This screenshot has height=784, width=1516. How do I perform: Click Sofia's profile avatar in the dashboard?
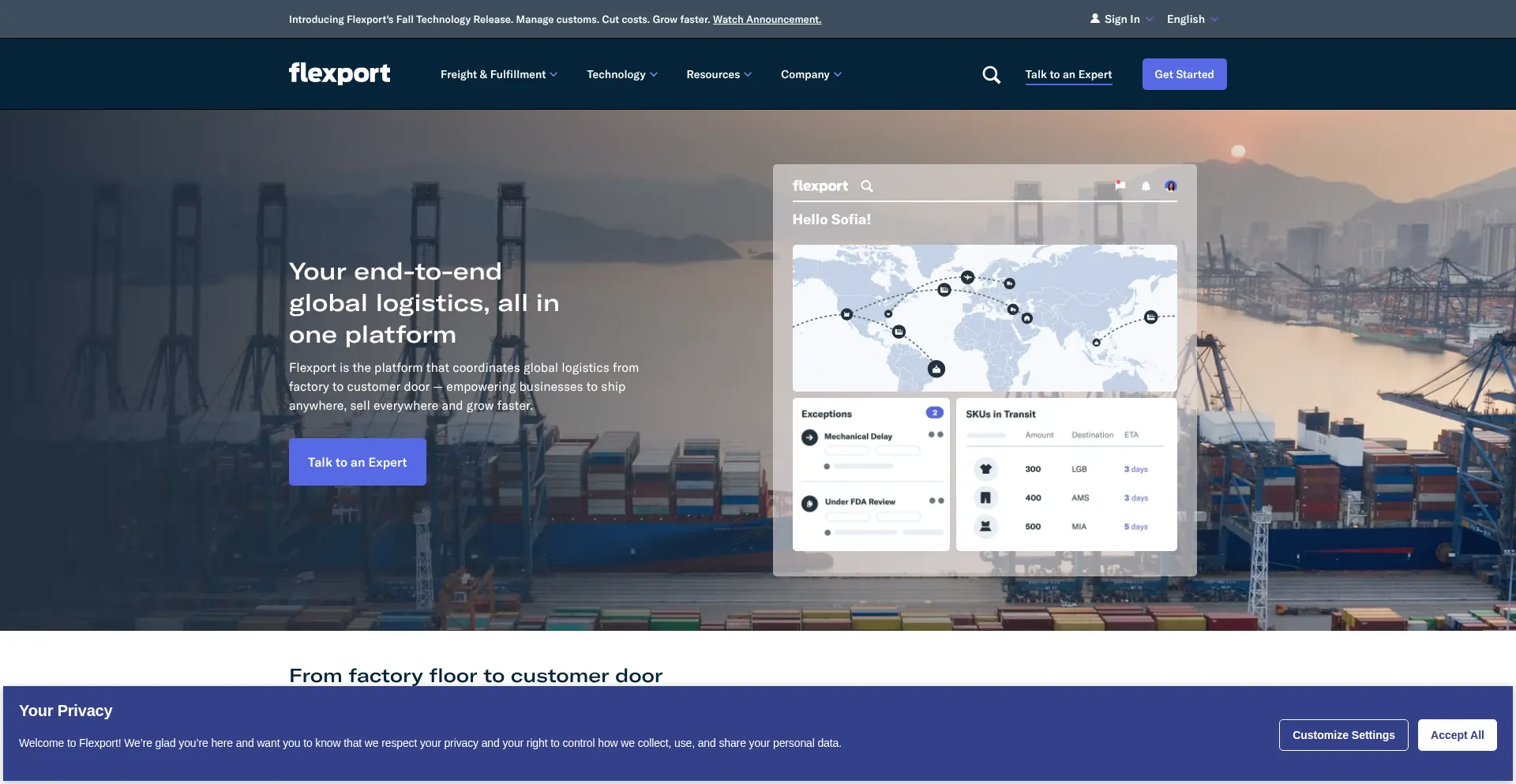click(x=1170, y=186)
